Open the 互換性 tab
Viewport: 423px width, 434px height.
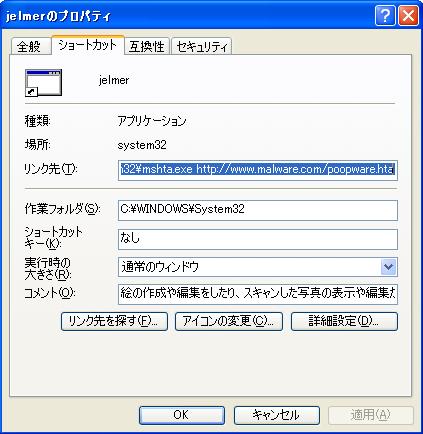[x=147, y=46]
